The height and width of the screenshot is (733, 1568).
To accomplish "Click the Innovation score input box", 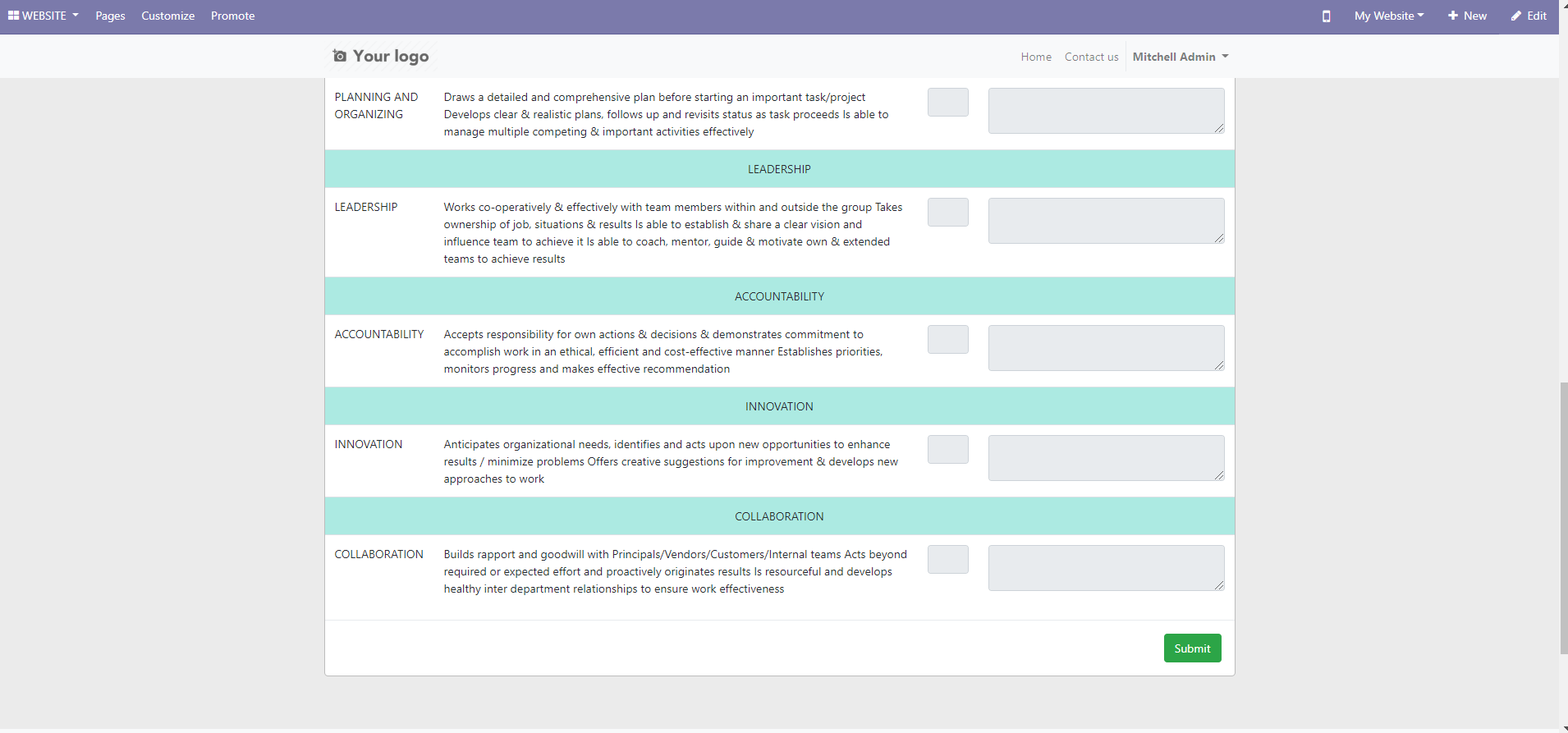I will [947, 450].
